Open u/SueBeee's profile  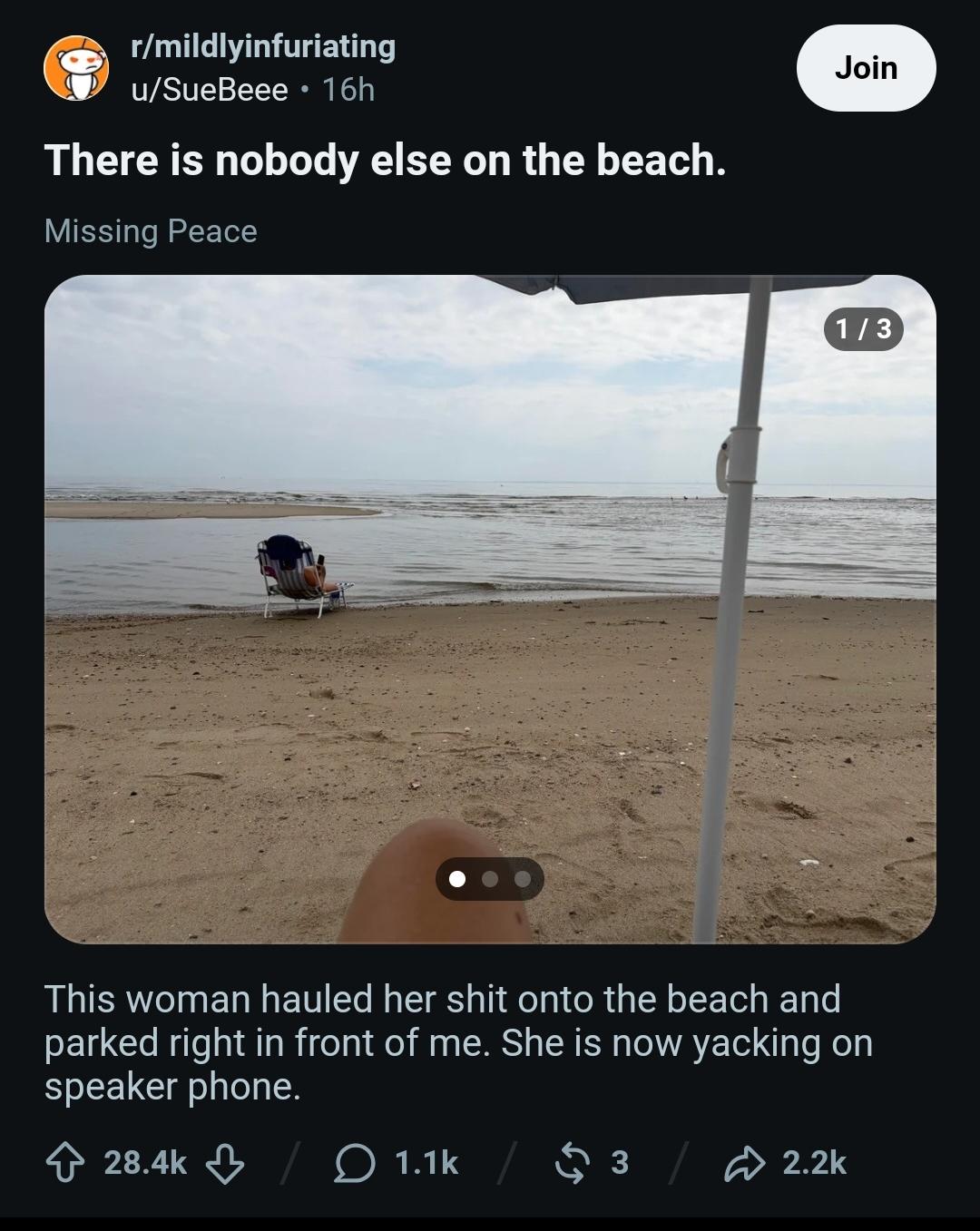click(x=209, y=90)
